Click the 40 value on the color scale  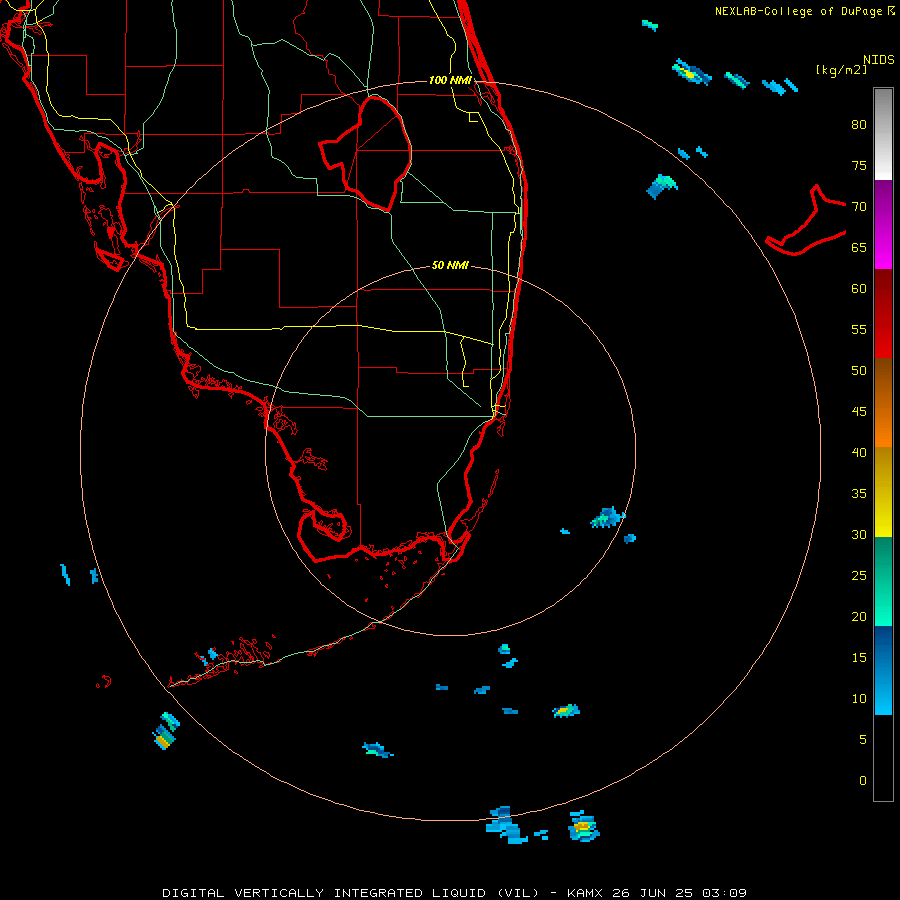(859, 452)
